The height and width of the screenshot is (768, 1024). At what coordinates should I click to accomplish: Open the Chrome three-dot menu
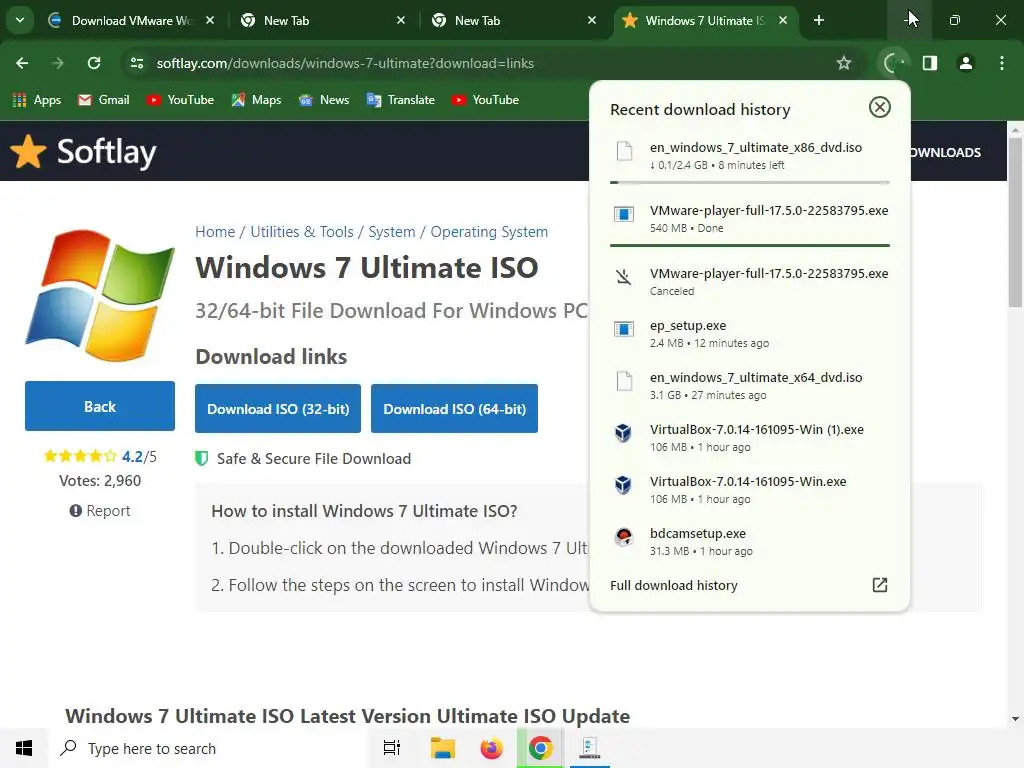point(1002,63)
